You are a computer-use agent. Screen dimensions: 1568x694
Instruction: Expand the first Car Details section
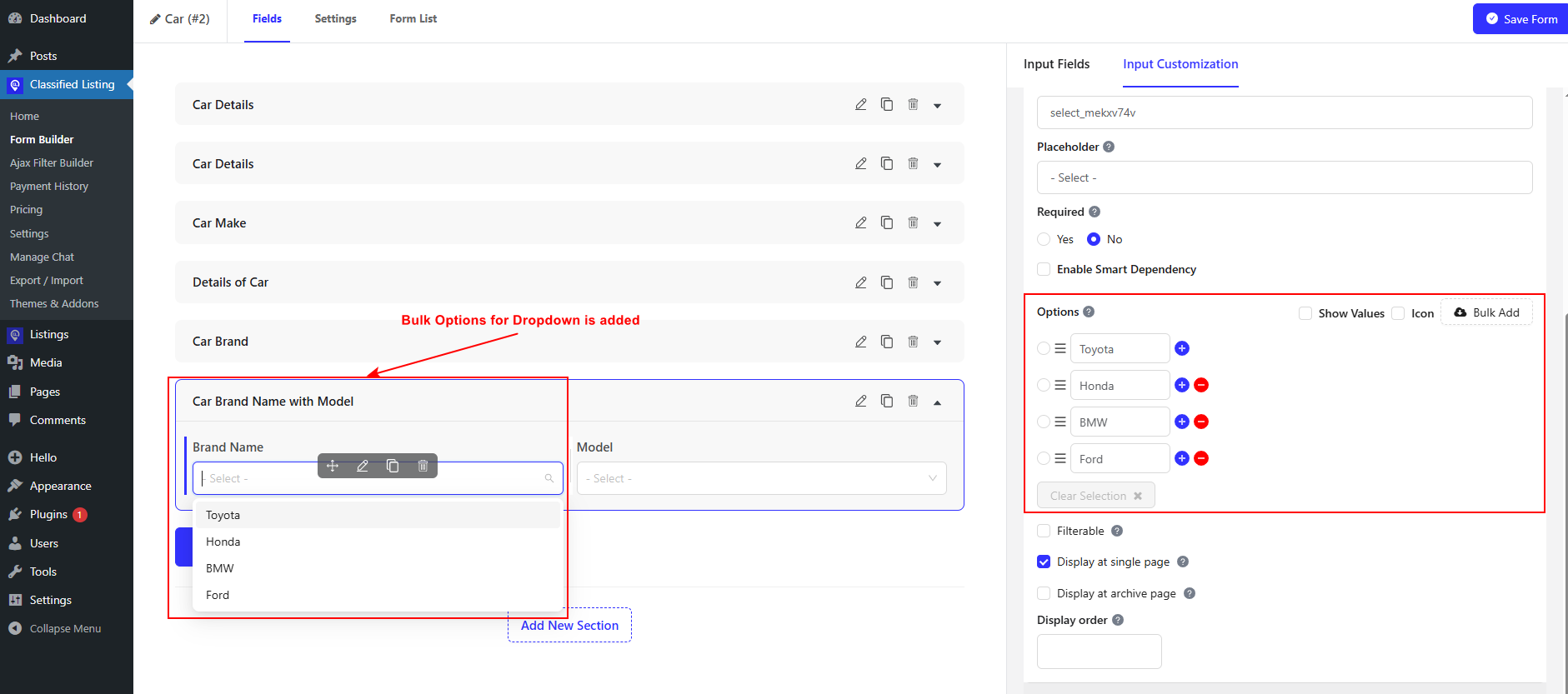[938, 106]
